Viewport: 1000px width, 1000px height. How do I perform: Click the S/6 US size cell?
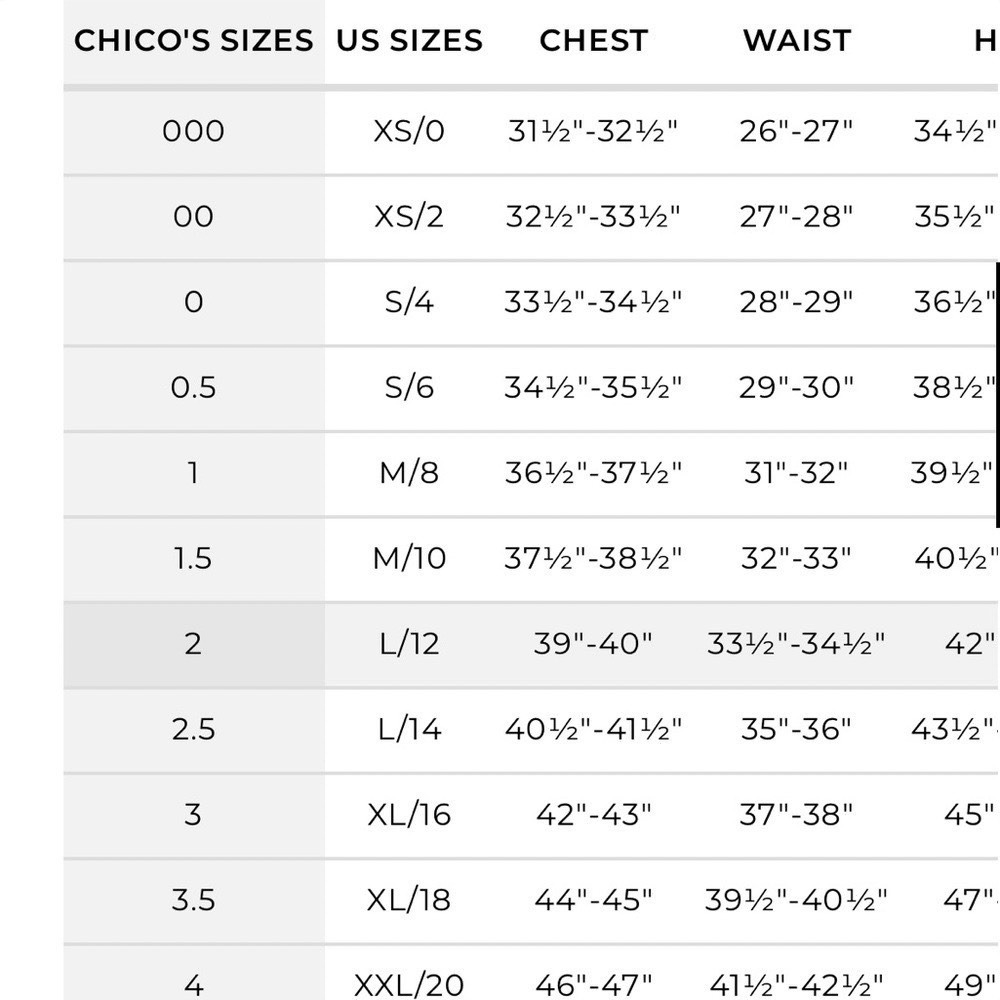click(x=409, y=388)
